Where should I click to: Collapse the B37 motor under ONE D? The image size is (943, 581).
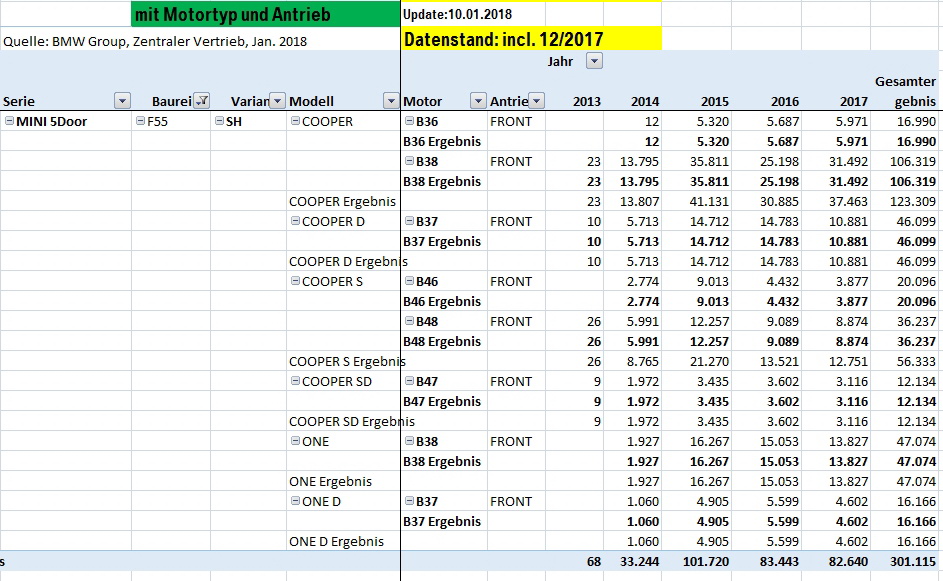tap(409, 501)
